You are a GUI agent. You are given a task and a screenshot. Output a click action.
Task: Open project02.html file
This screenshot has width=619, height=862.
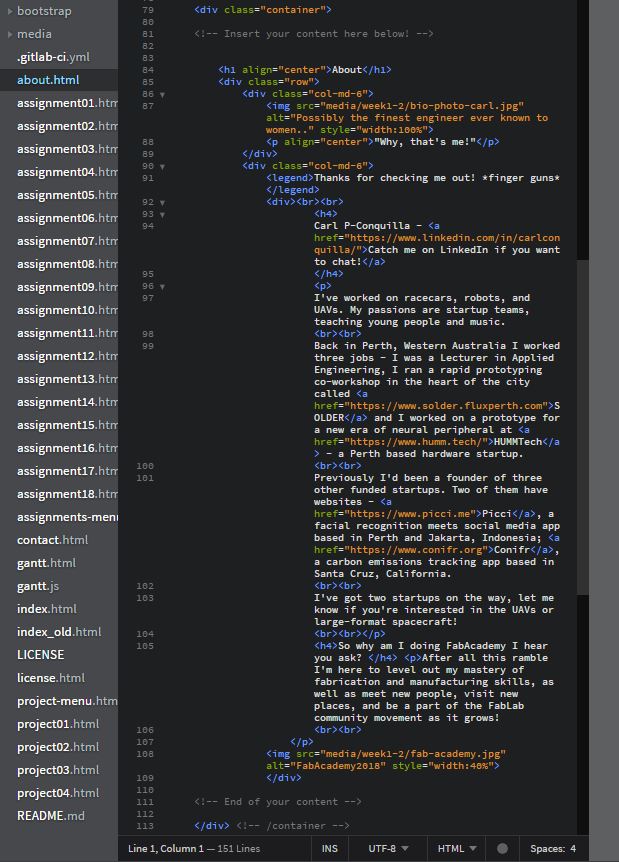coord(58,748)
